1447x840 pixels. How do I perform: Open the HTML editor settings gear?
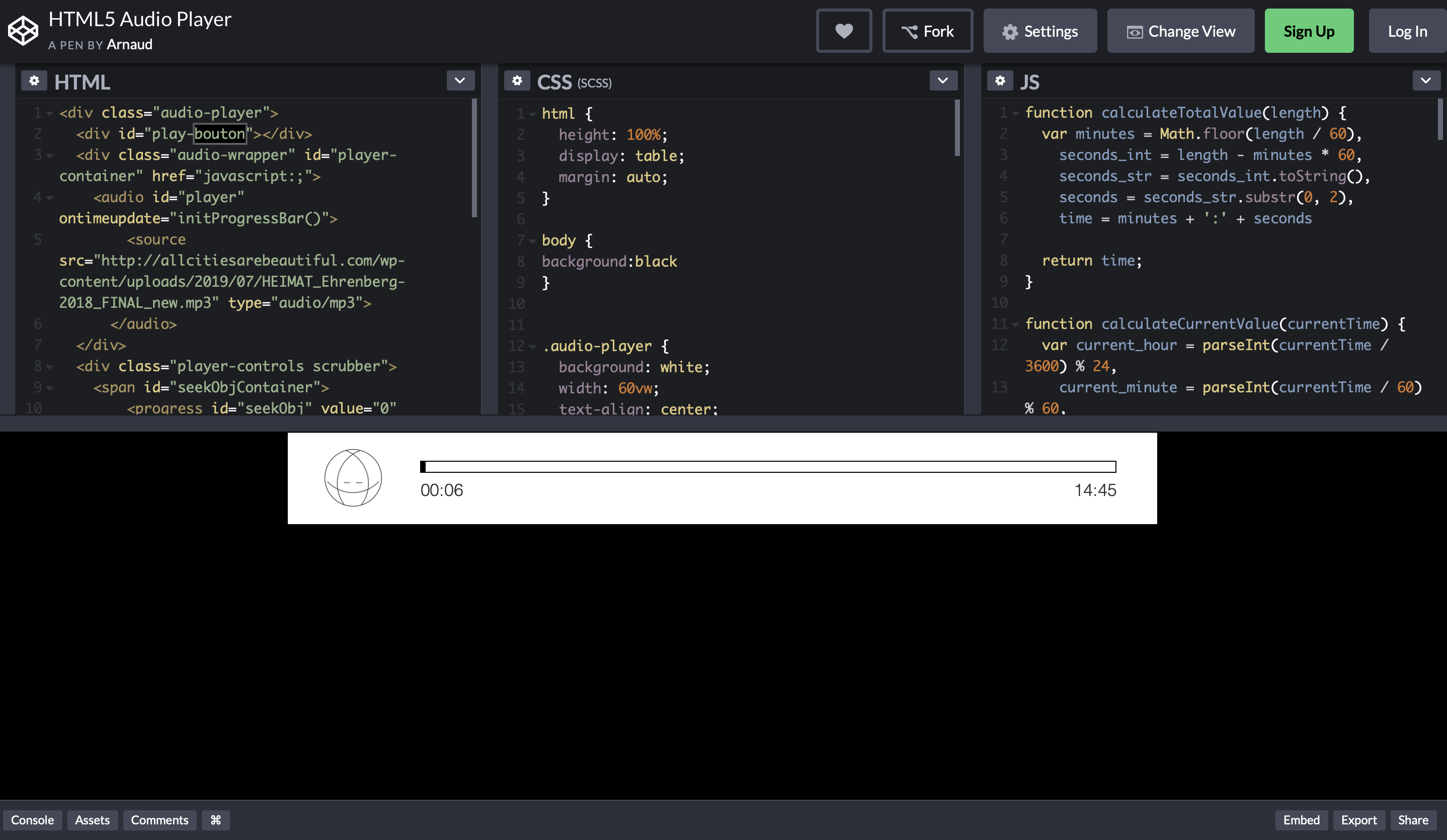[34, 81]
